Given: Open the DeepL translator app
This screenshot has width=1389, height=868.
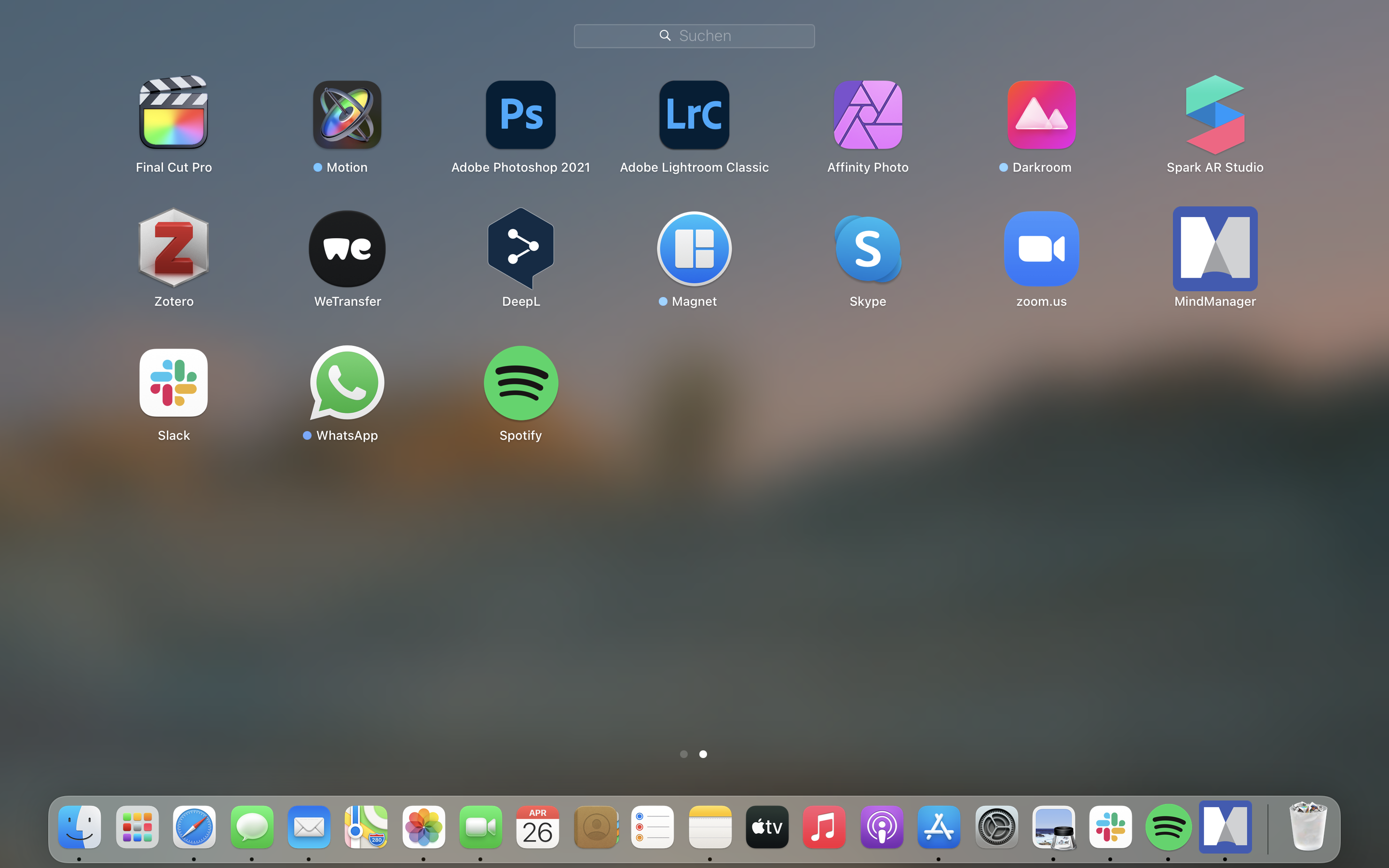Looking at the screenshot, I should [x=520, y=248].
